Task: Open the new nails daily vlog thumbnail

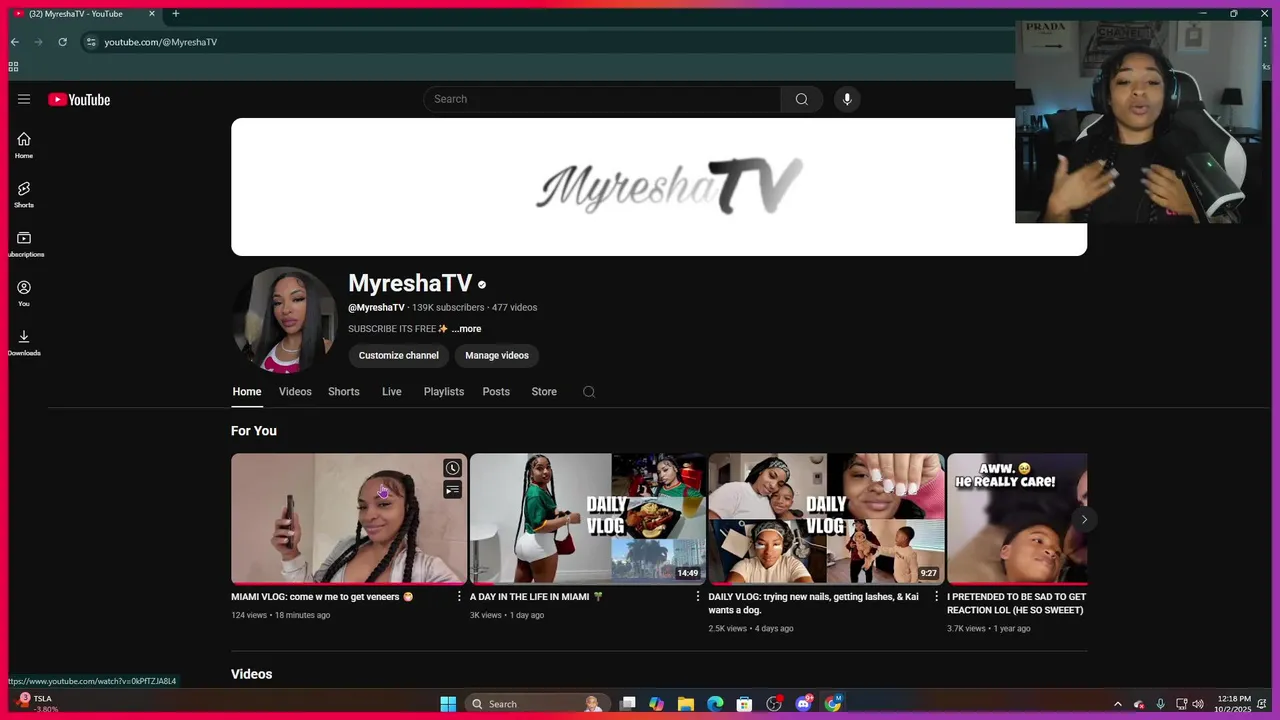Action: click(826, 518)
